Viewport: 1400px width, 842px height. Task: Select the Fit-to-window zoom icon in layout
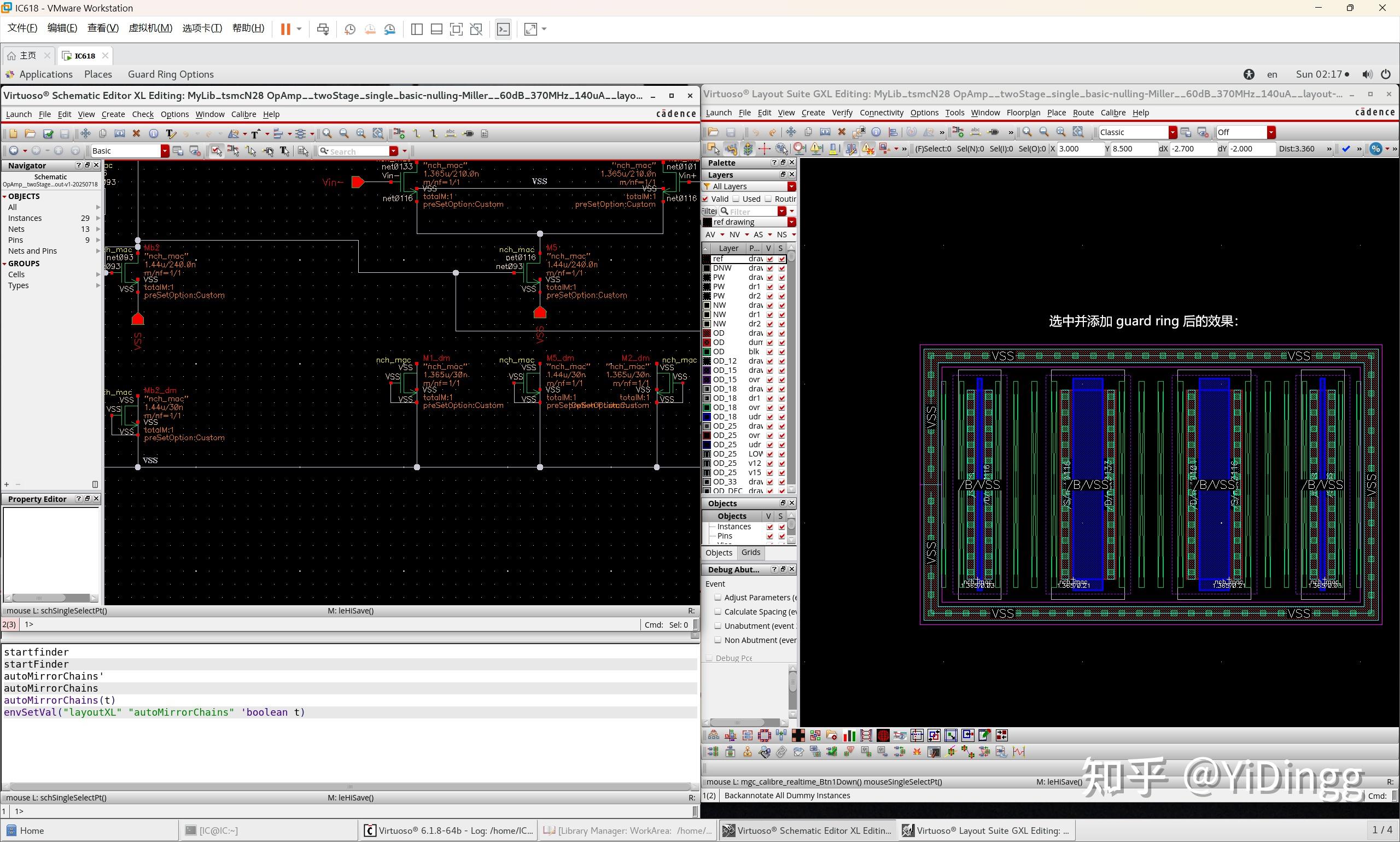pos(1078,132)
